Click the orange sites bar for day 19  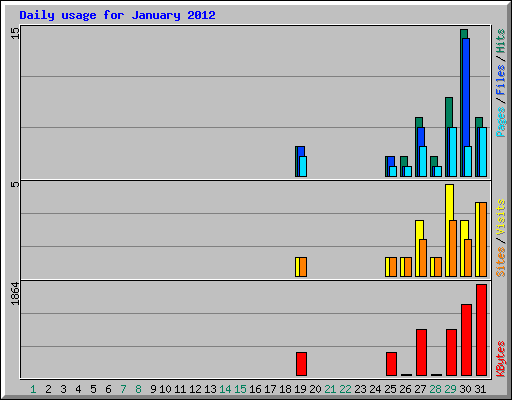[303, 267]
